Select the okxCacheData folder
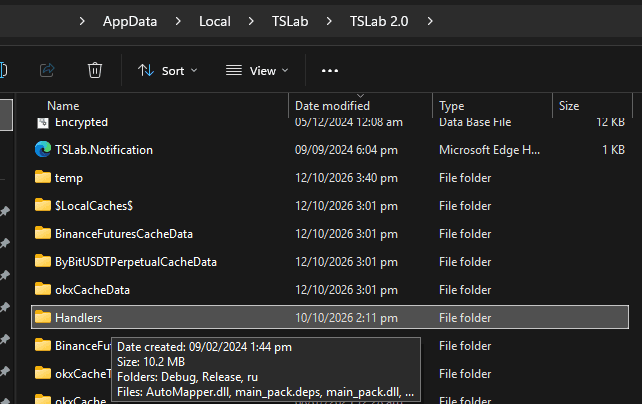642x404 pixels. [330, 290]
